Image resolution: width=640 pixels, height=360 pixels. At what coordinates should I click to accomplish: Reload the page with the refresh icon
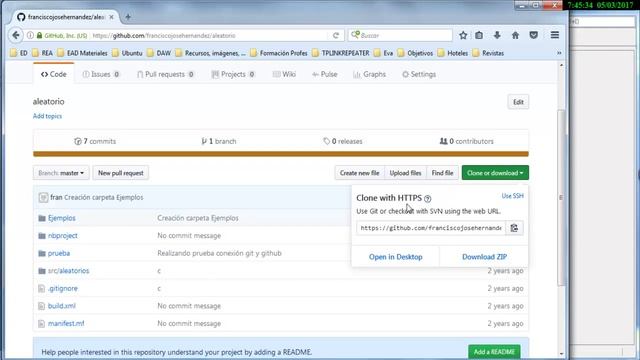click(x=336, y=36)
